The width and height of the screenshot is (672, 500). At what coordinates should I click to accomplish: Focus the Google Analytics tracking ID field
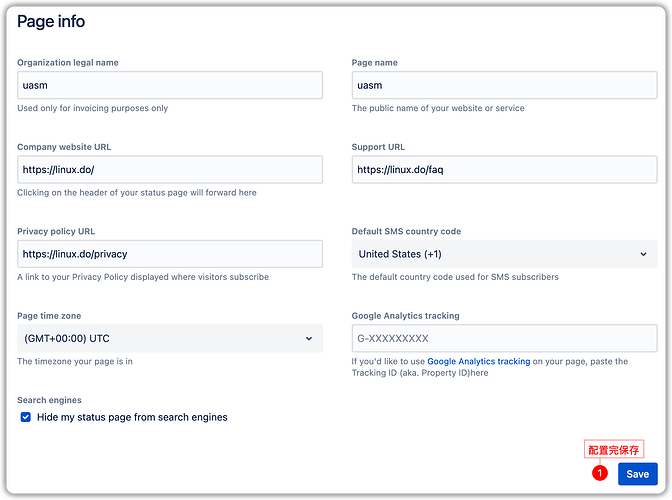504,338
